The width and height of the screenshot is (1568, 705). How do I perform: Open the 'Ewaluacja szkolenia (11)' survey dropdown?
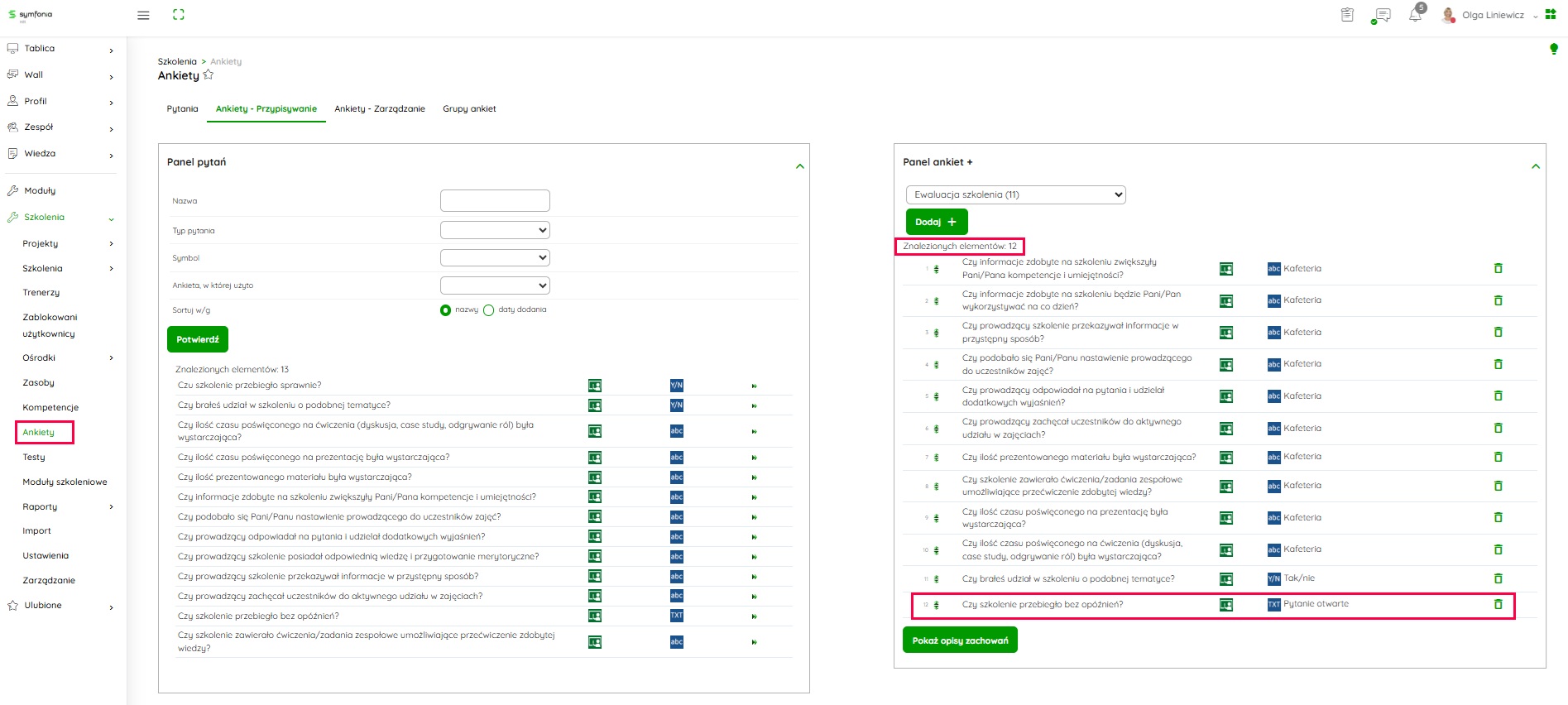[x=1015, y=194]
